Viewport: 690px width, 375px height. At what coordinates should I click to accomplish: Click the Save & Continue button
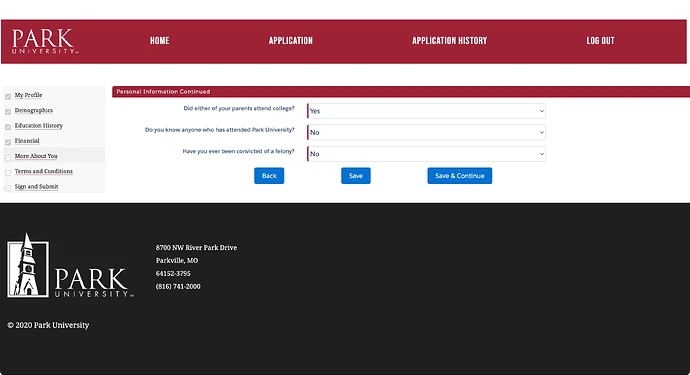coord(459,176)
